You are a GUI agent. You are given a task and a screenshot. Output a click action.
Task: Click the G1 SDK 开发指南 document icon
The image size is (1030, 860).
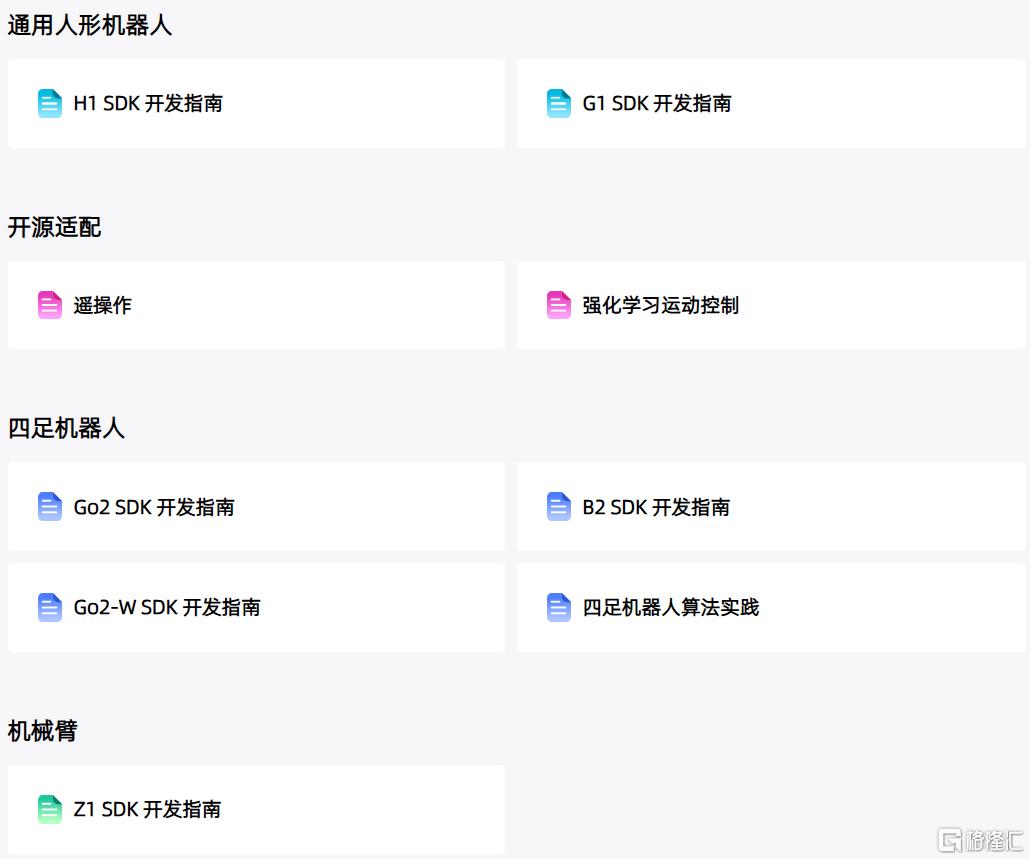(x=558, y=103)
